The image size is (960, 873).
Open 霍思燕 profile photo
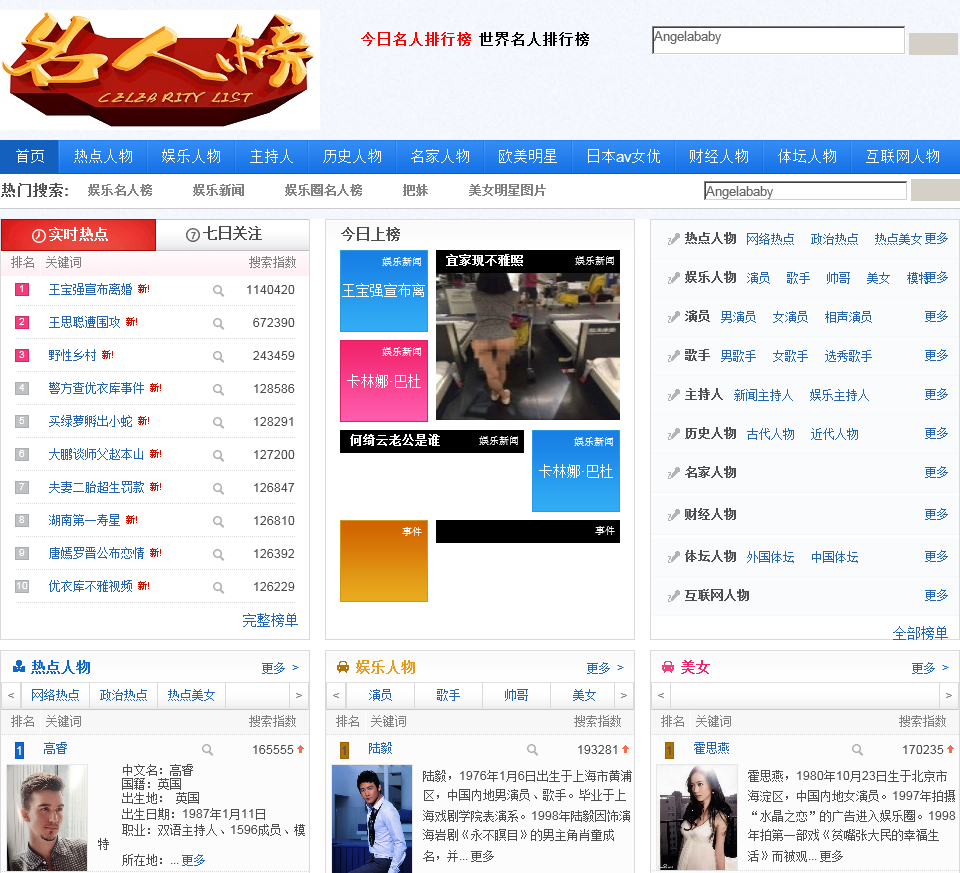pos(697,817)
